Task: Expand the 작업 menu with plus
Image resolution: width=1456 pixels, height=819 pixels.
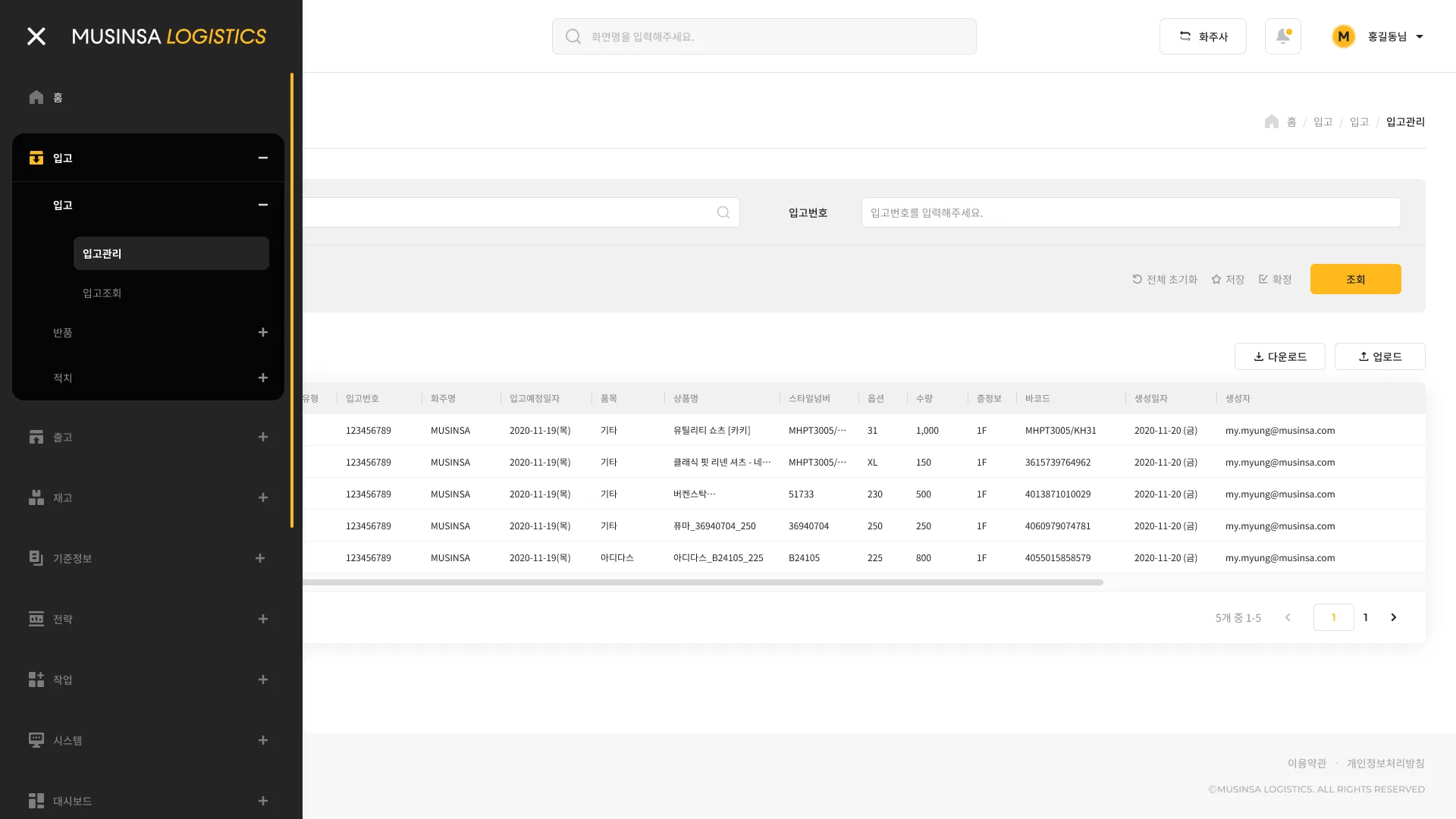Action: point(263,679)
